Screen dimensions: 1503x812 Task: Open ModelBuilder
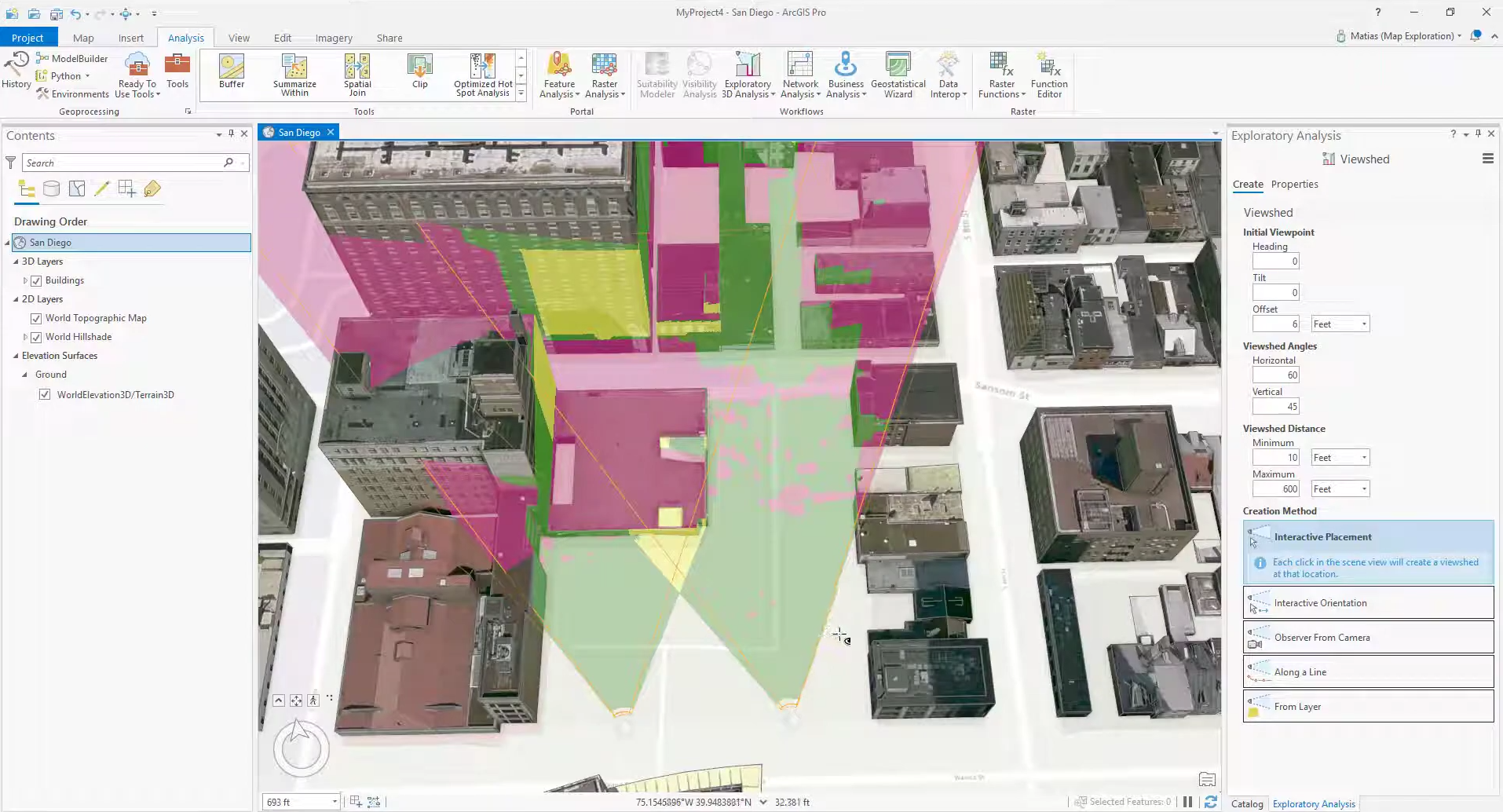coord(72,58)
